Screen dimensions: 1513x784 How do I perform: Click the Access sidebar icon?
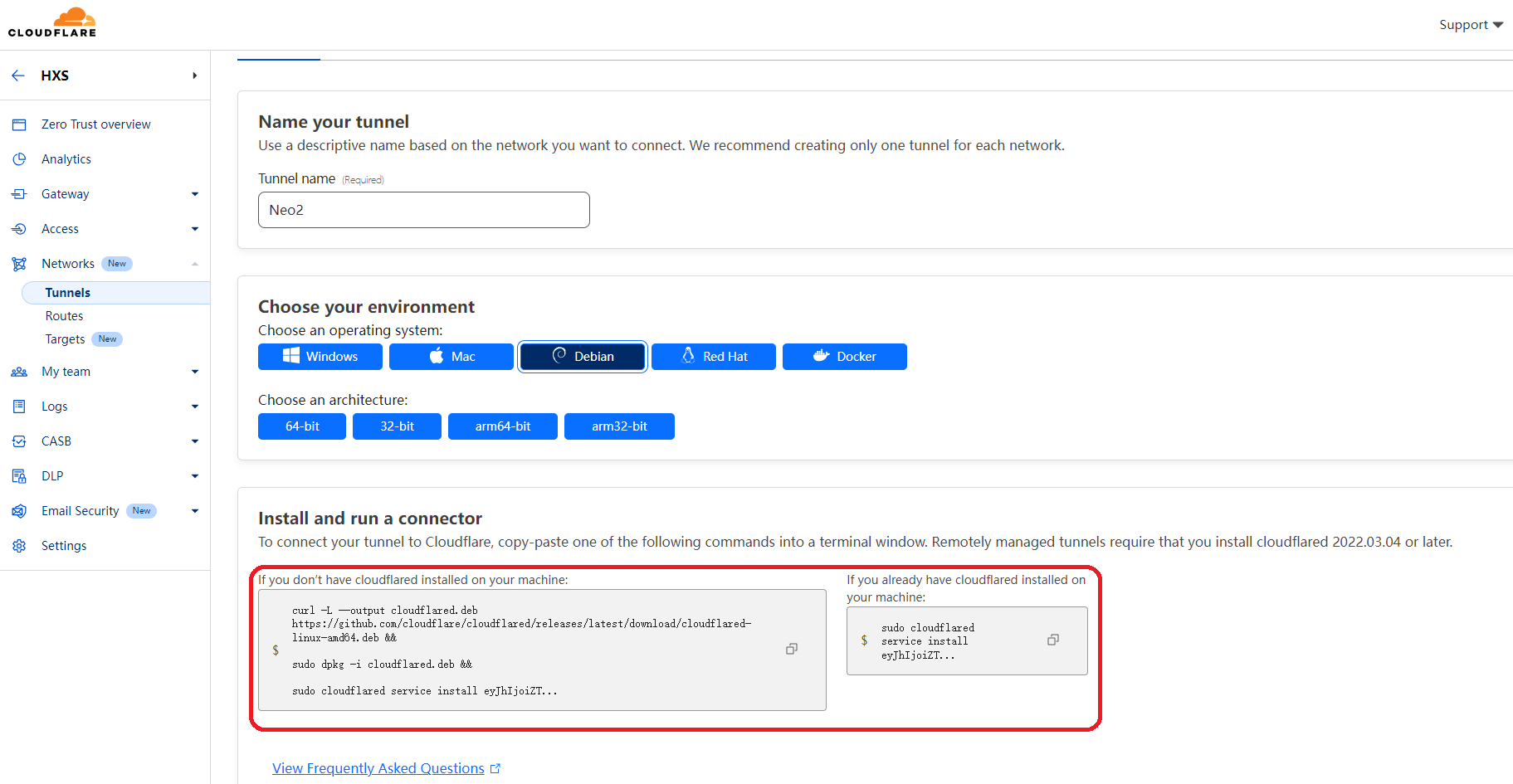coord(19,229)
